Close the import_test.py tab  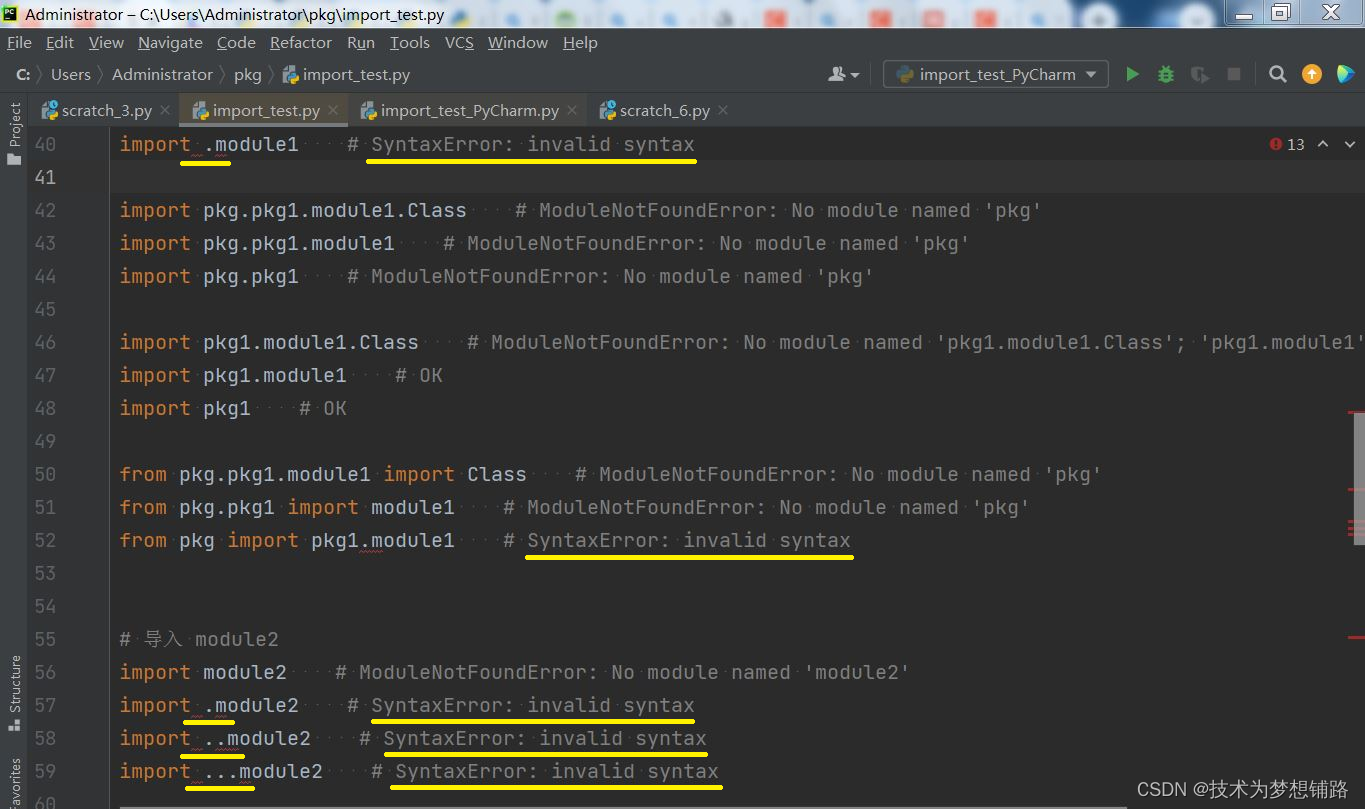point(333,111)
